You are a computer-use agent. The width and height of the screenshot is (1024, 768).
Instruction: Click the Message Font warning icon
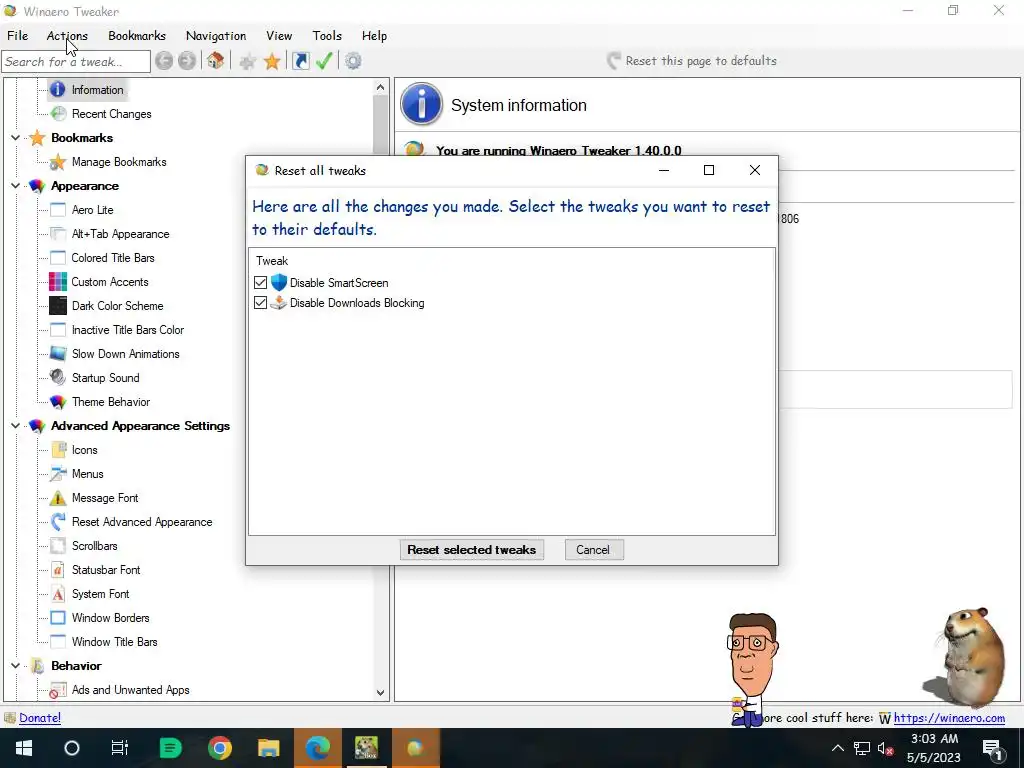point(57,498)
